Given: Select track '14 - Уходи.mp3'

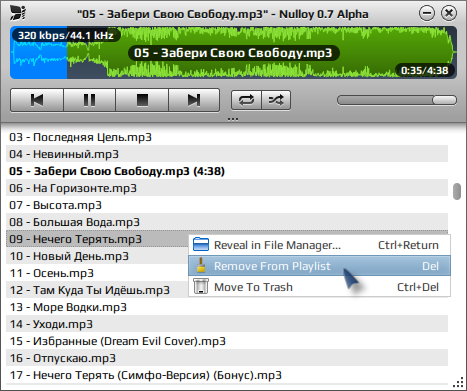Looking at the screenshot, I should [x=227, y=324].
